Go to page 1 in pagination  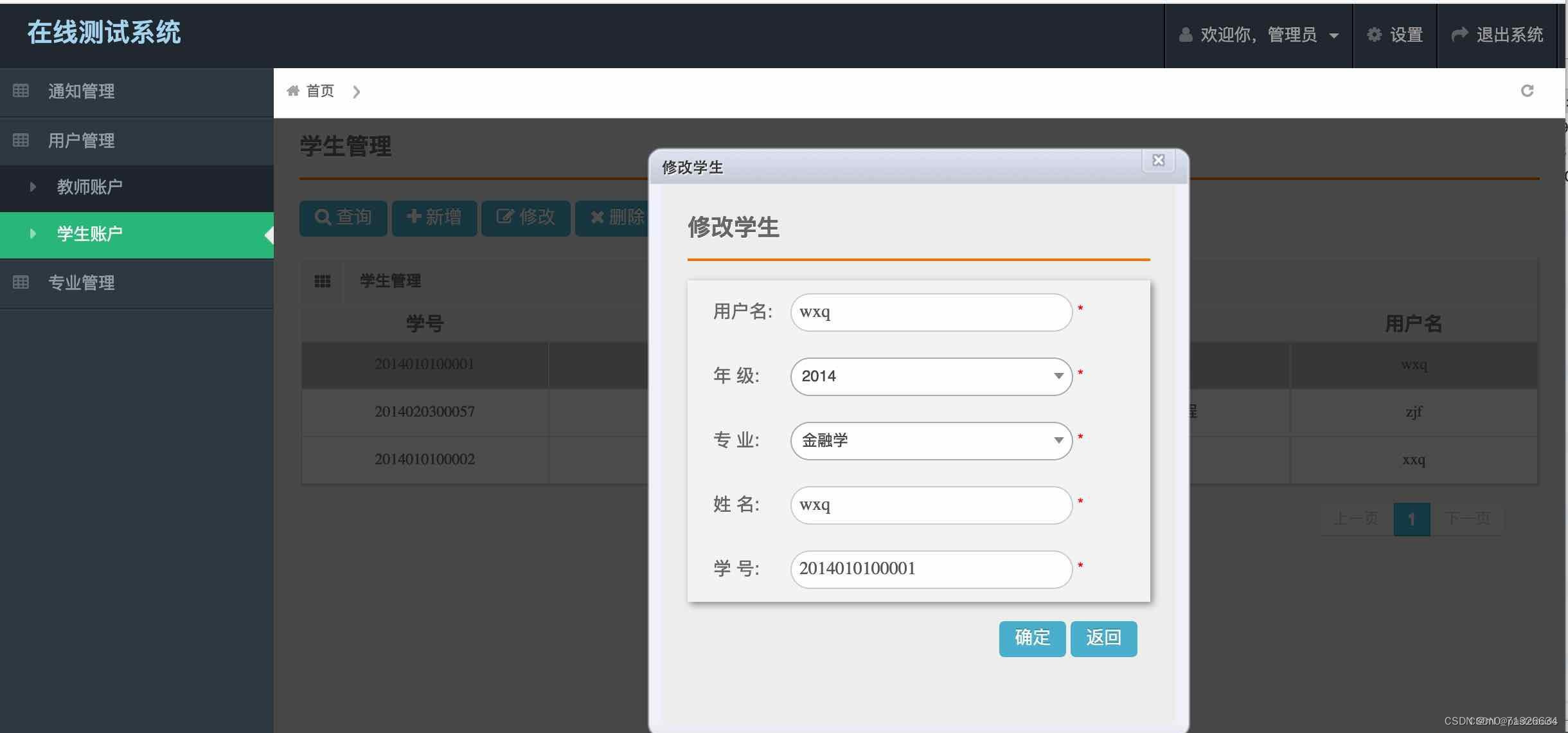(1411, 519)
